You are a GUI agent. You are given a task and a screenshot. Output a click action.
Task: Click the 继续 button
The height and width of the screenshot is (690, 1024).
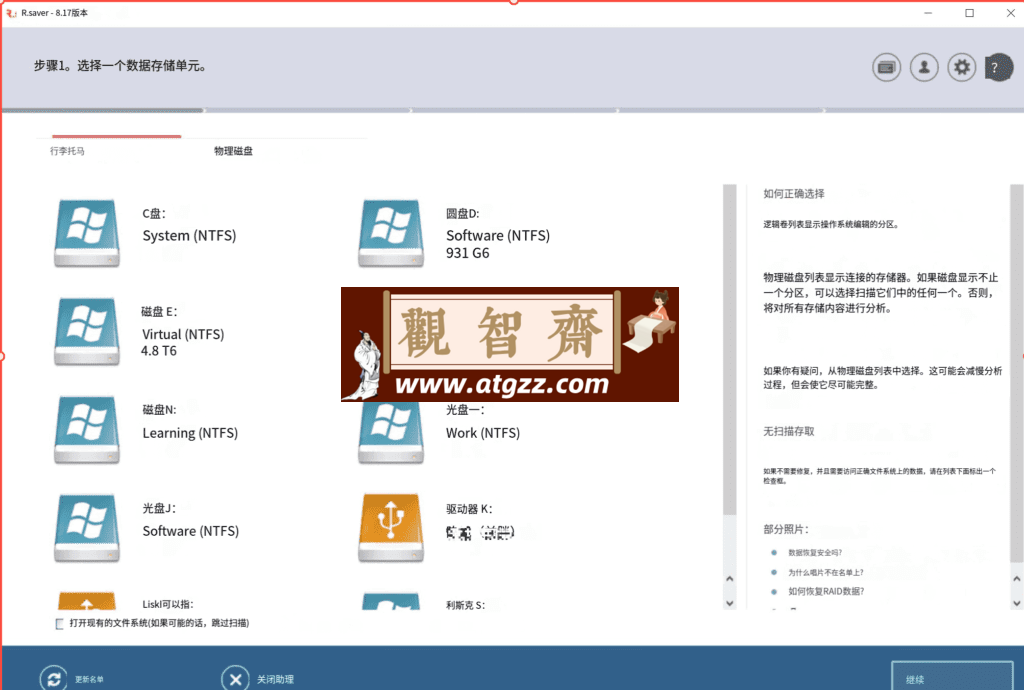click(952, 676)
